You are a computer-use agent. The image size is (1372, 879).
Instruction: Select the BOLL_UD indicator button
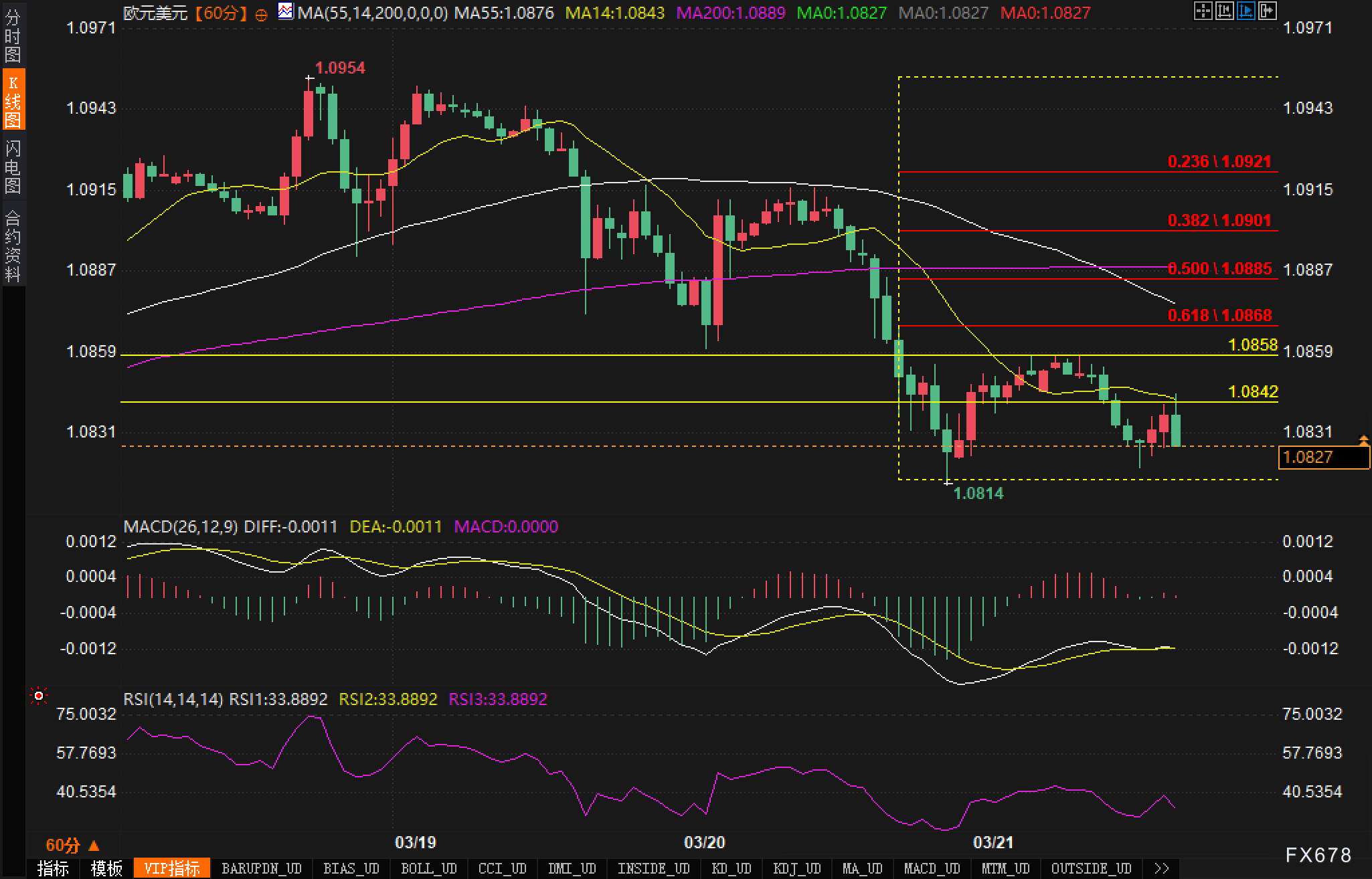coord(428,868)
